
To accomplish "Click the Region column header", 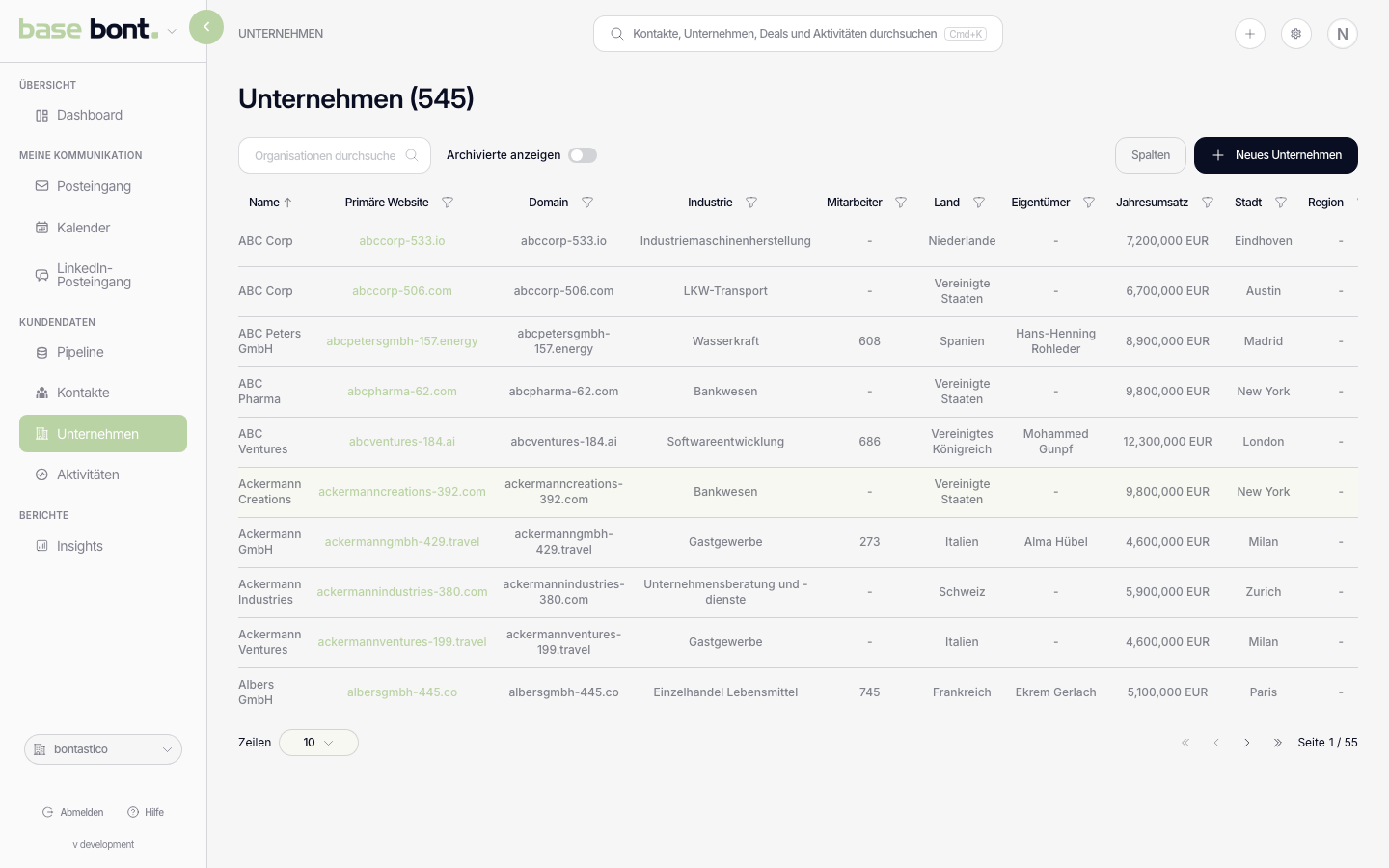I will pos(1325,203).
